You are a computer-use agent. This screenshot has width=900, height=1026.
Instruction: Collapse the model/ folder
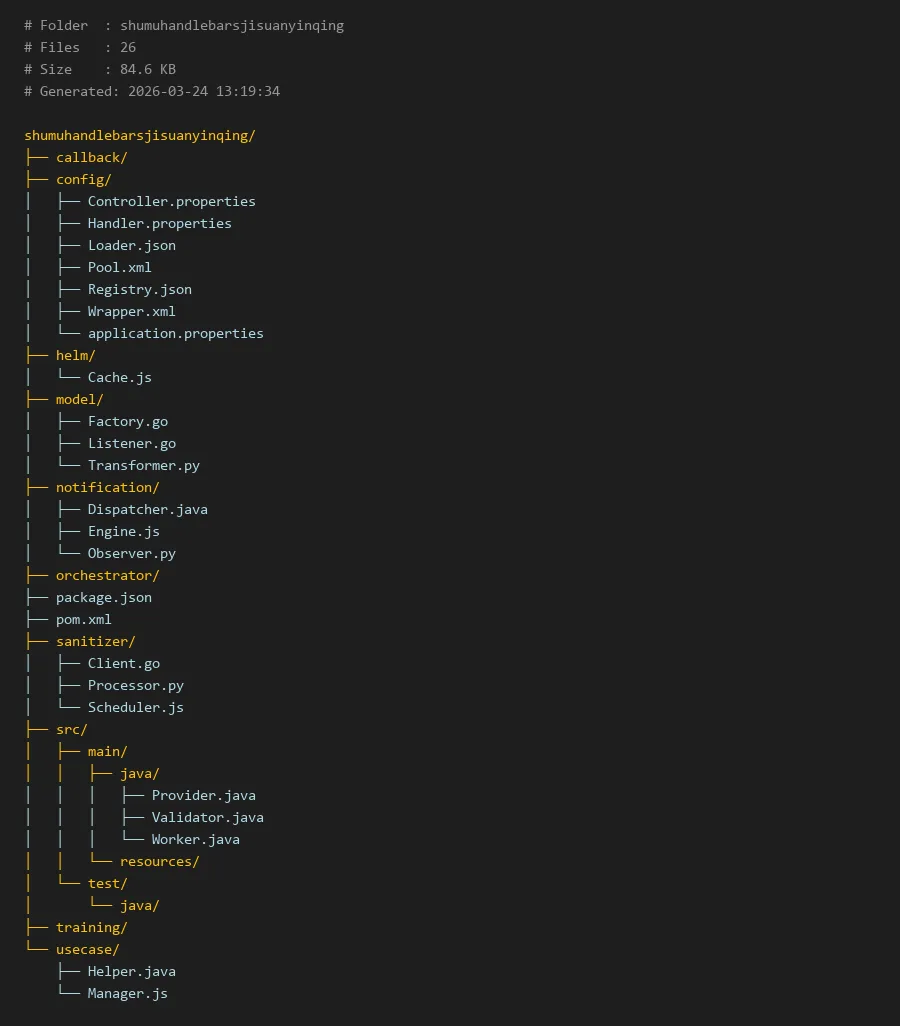(79, 399)
